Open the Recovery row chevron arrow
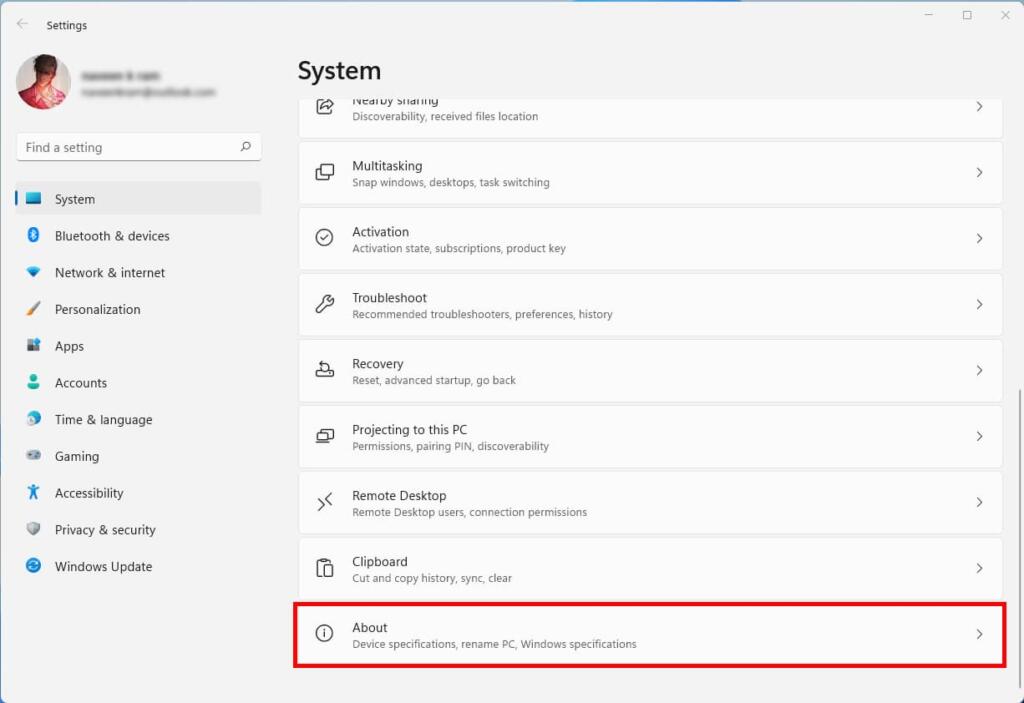Viewport: 1024px width, 703px height. click(x=979, y=370)
